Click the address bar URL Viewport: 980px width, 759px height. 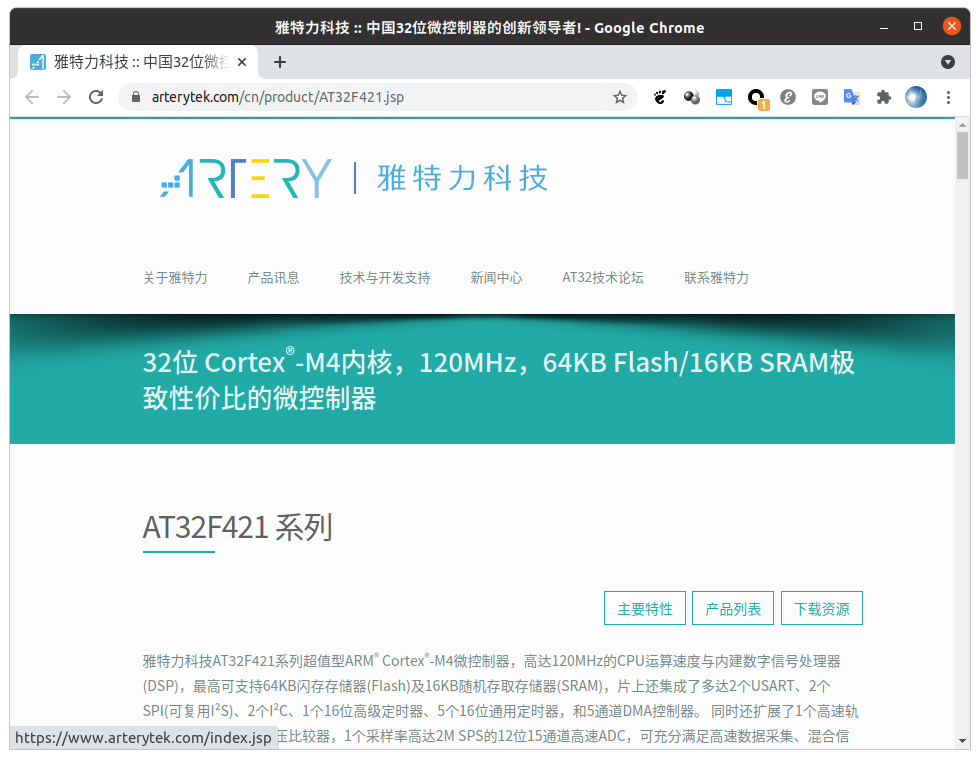tap(278, 97)
